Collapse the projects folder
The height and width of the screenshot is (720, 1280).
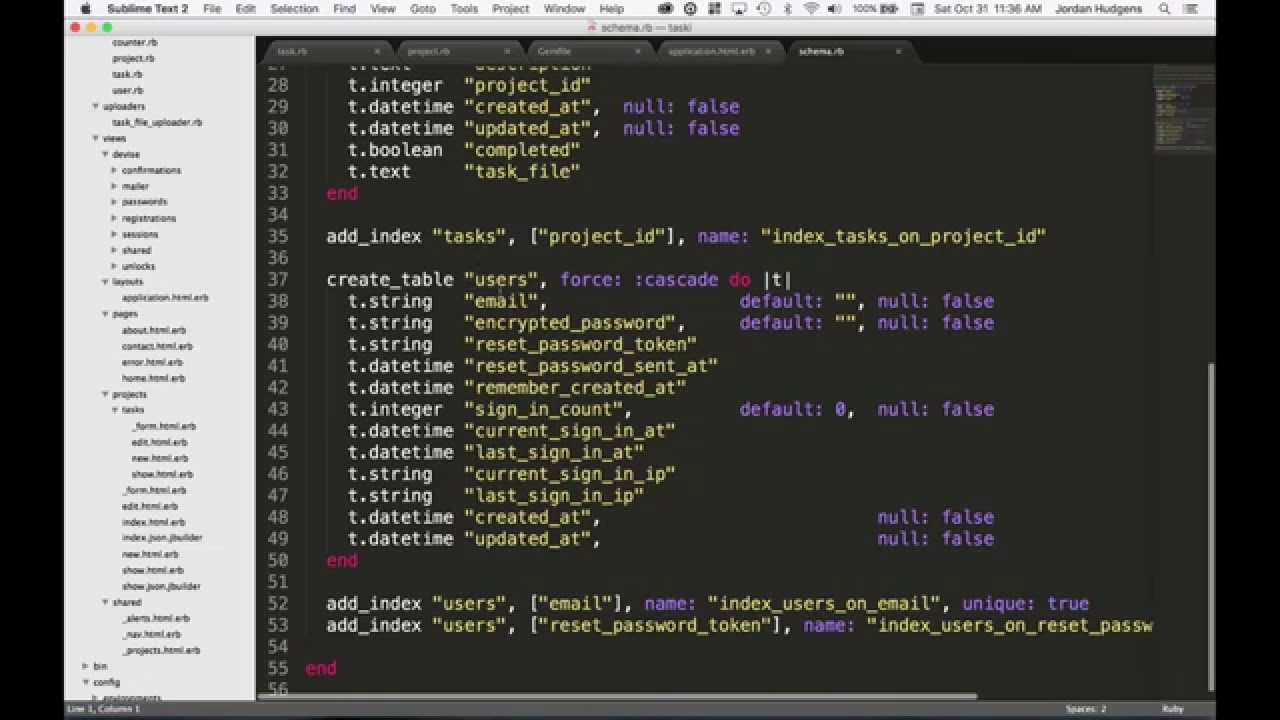105,394
